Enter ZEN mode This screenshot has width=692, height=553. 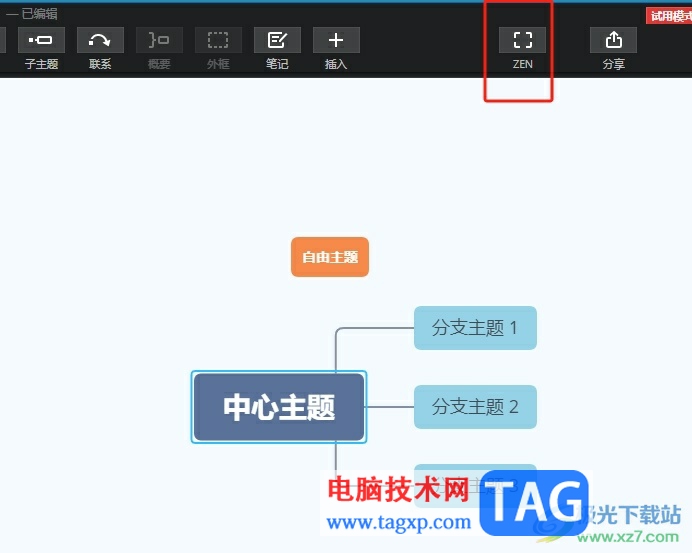523,40
